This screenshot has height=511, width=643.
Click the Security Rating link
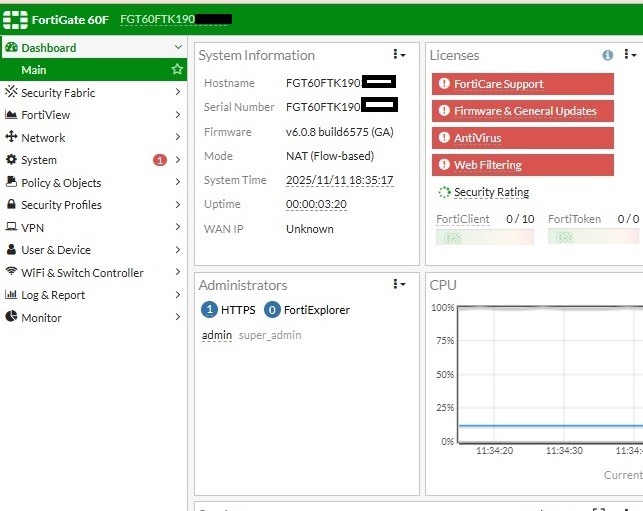point(491,192)
